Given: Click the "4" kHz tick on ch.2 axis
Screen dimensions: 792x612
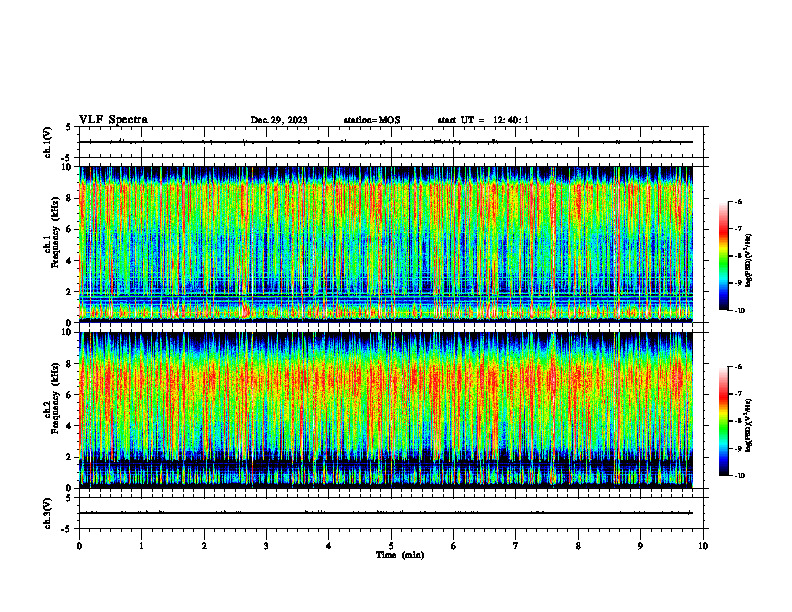Looking at the screenshot, I should pos(70,427).
